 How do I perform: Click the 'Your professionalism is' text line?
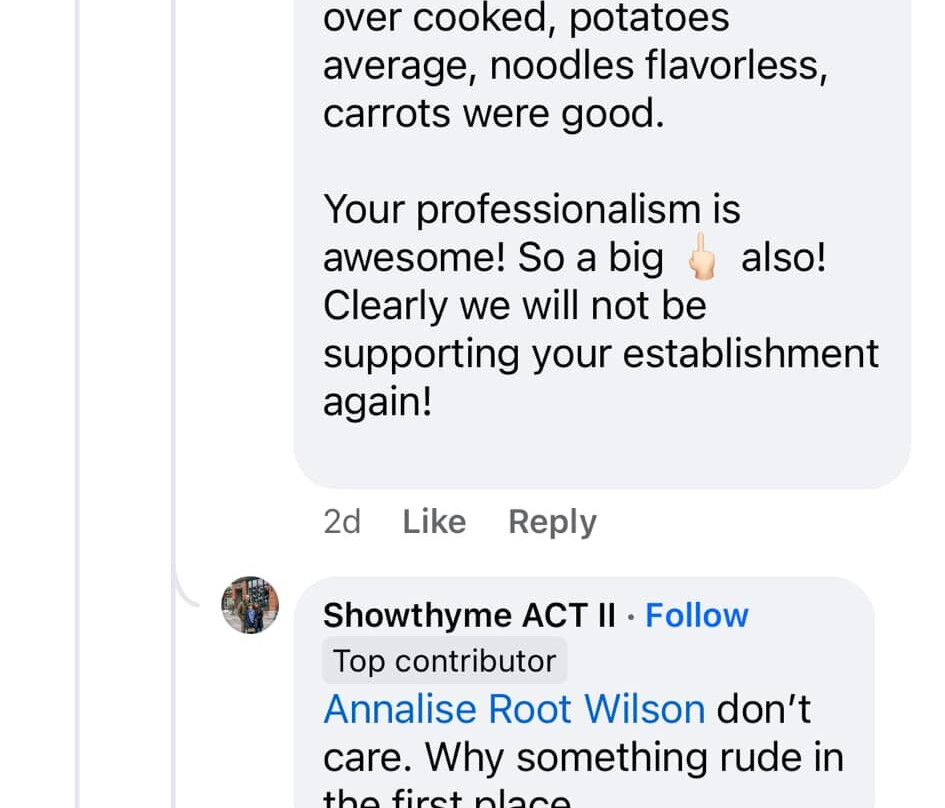pos(531,209)
